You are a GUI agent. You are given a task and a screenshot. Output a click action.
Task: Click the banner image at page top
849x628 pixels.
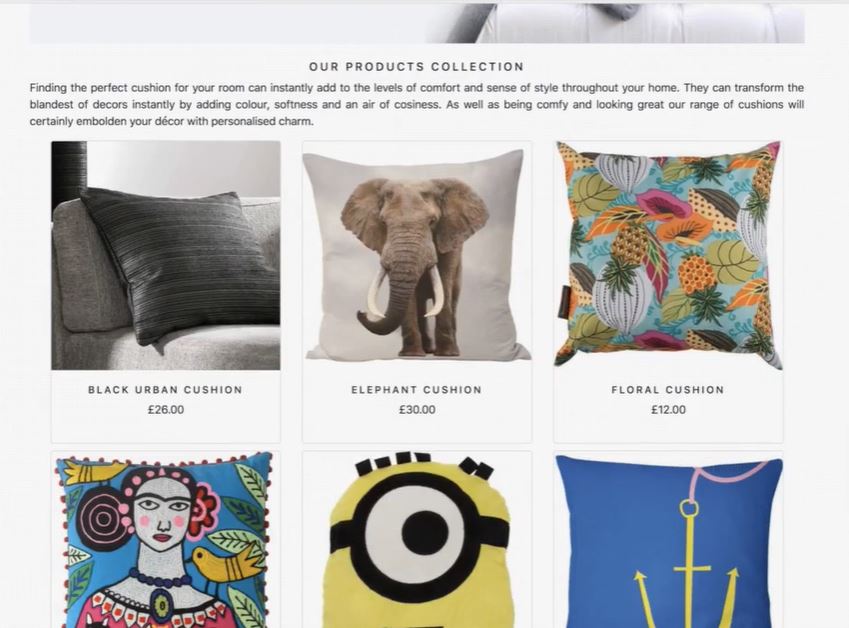click(x=417, y=23)
